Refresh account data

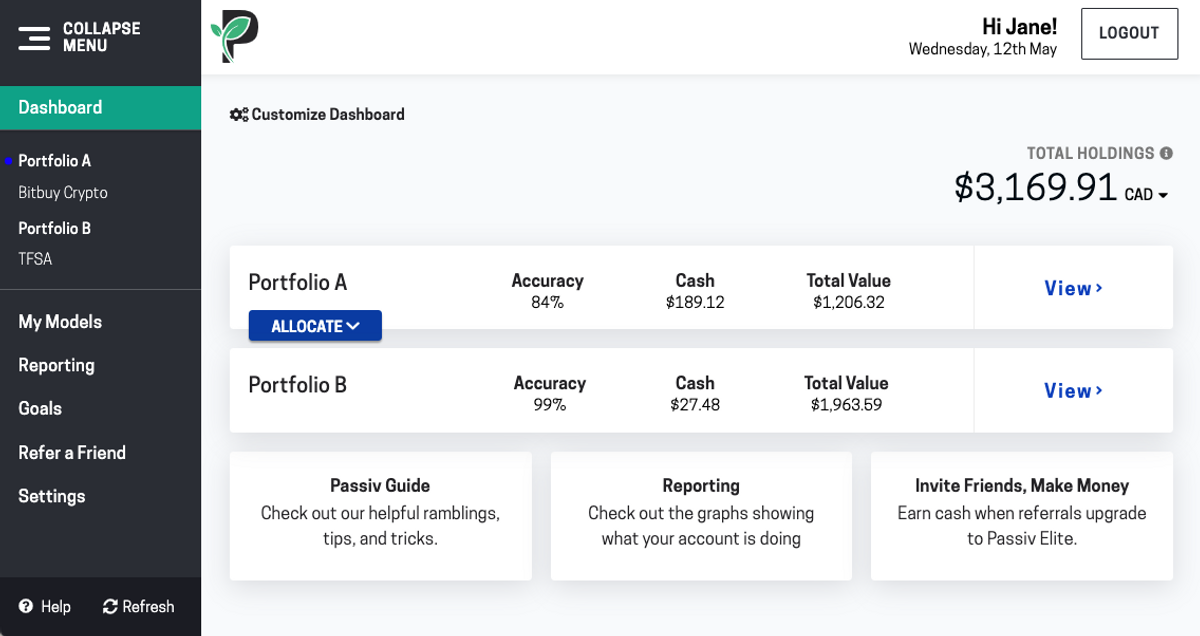point(139,606)
